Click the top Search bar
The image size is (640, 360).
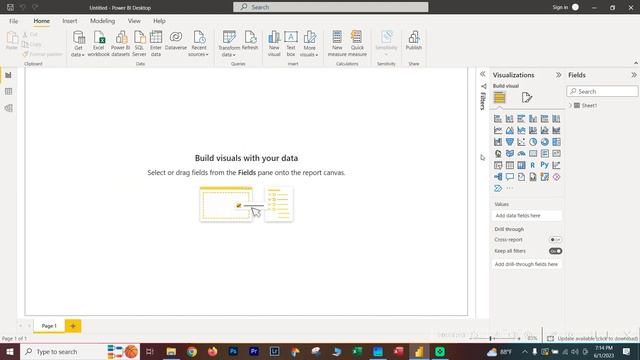click(x=331, y=7)
